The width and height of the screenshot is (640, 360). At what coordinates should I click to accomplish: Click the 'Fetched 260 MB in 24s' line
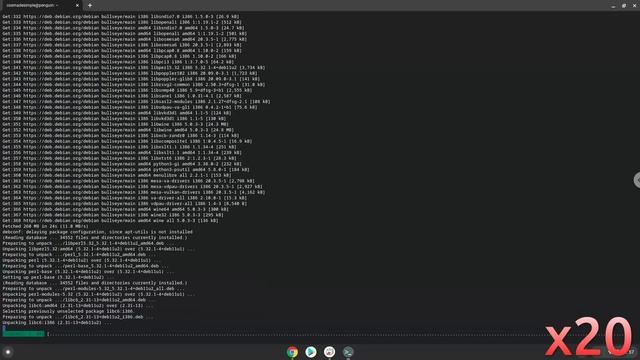pos(45,226)
